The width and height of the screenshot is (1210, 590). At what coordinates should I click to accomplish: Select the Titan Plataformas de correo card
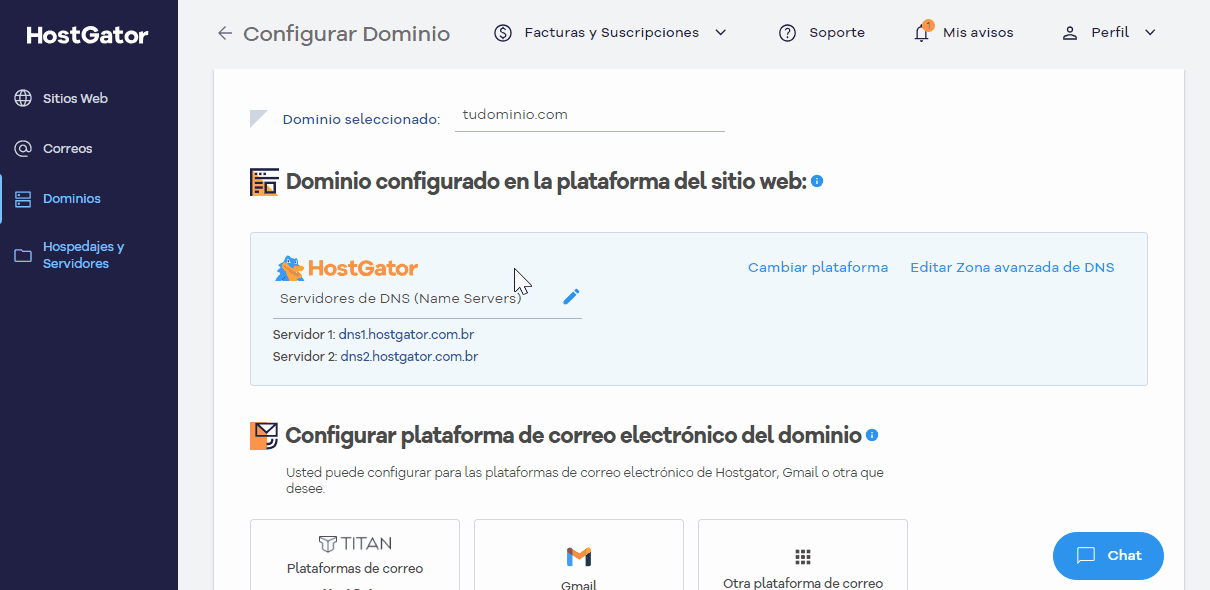[355, 554]
